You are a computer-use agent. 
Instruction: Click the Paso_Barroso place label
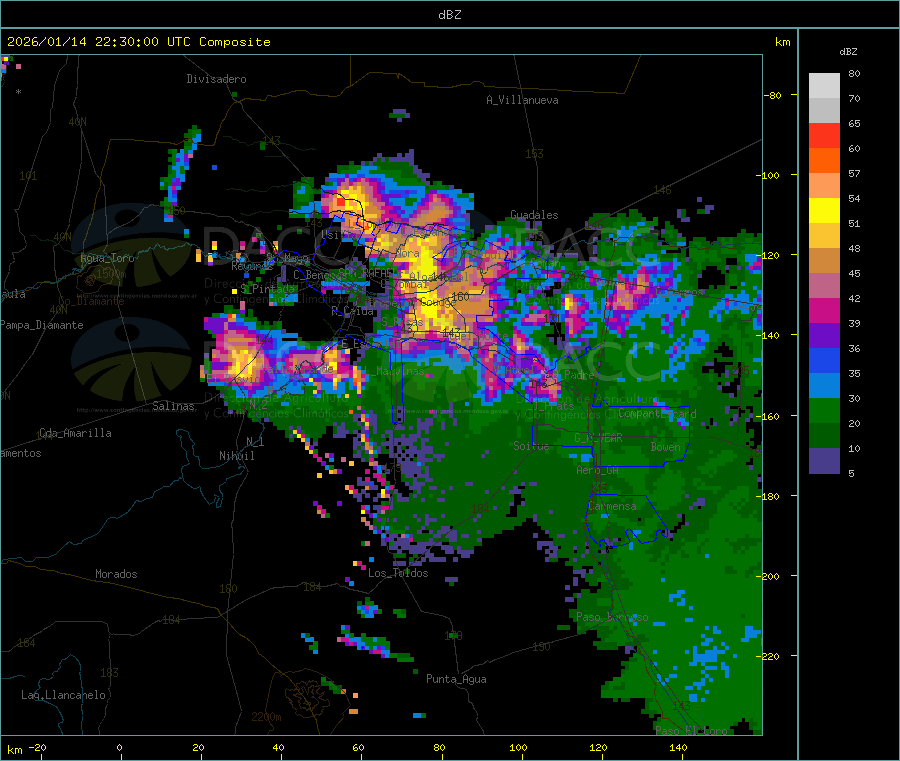pyautogui.click(x=612, y=617)
